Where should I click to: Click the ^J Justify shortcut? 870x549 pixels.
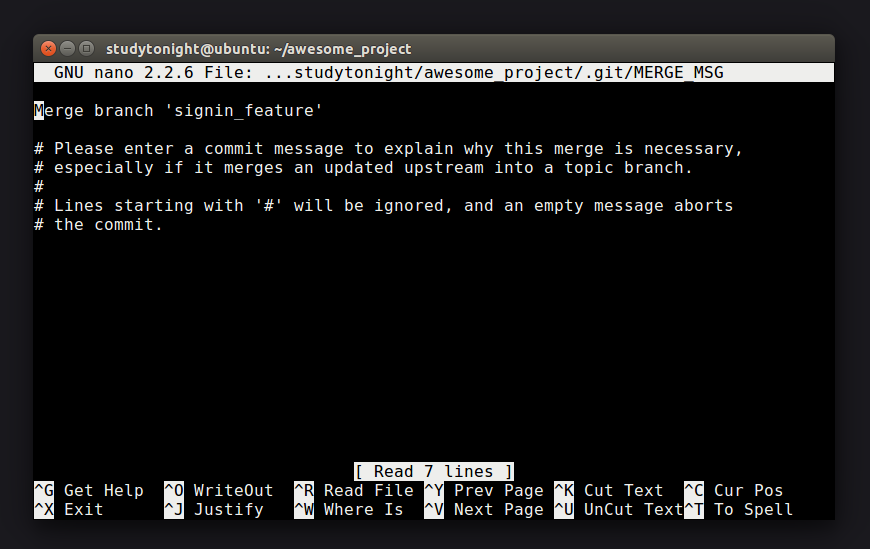(x=214, y=510)
